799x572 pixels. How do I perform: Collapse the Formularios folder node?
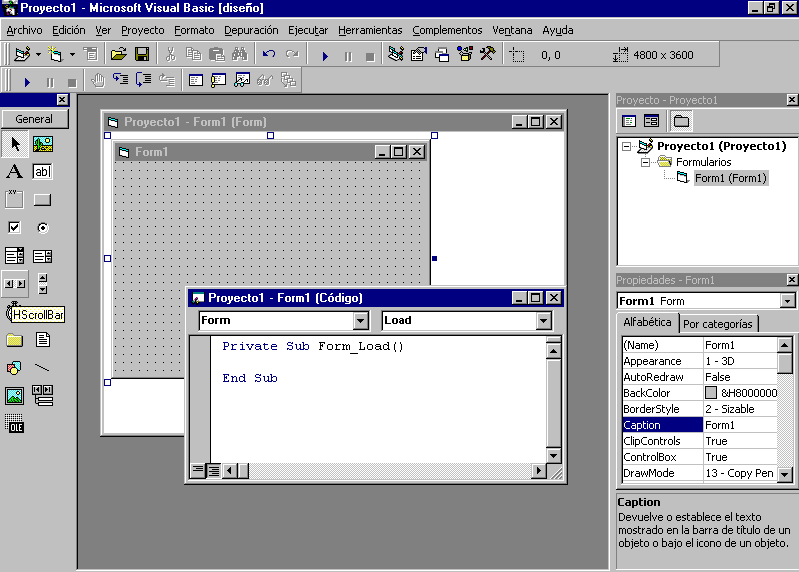click(645, 162)
